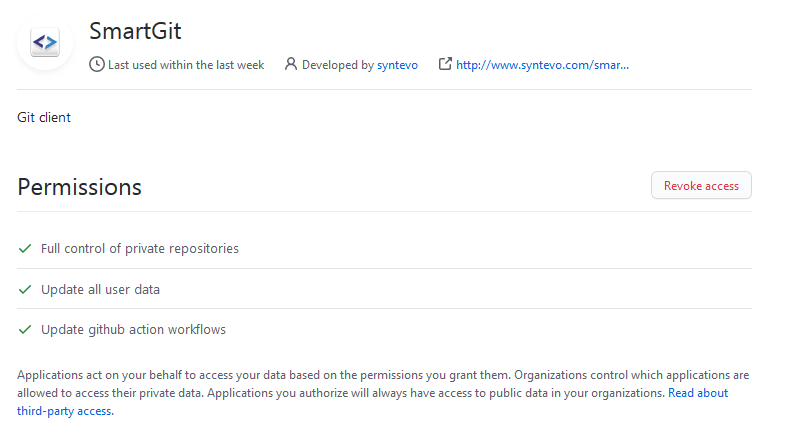Follow the Read about third-party access link
The height and width of the screenshot is (435, 792).
point(698,393)
